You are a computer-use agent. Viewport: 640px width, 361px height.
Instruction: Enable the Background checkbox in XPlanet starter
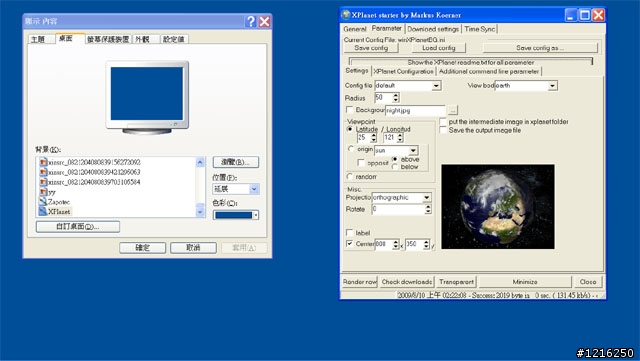[x=349, y=110]
